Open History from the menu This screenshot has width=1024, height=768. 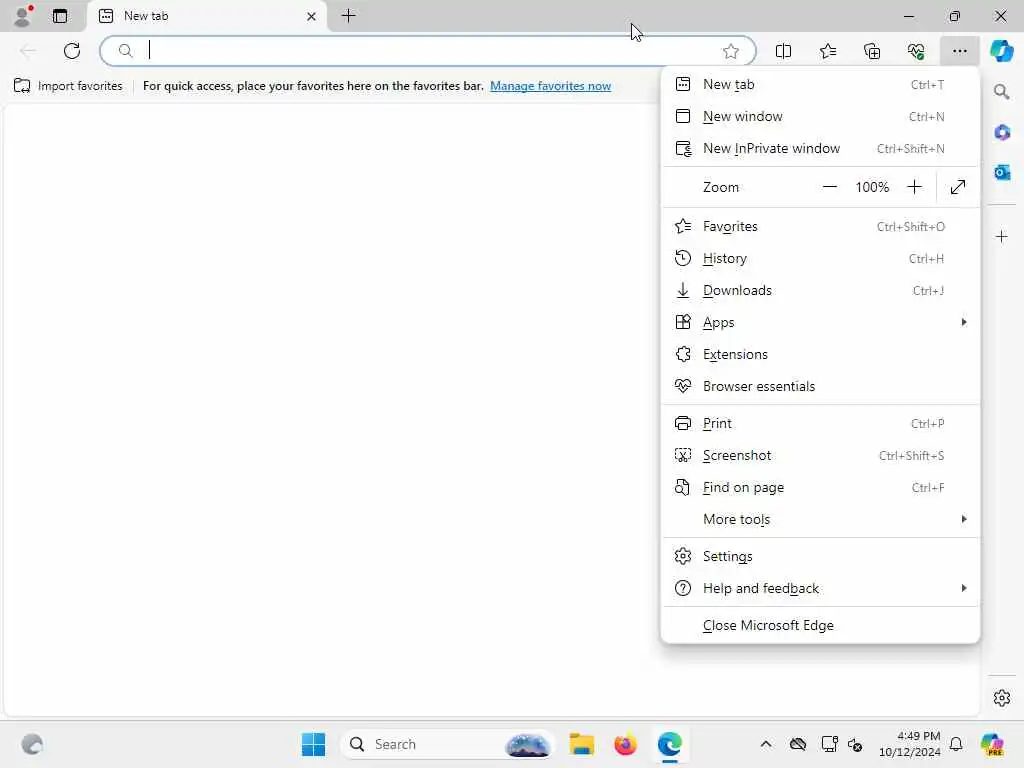pyautogui.click(x=821, y=258)
